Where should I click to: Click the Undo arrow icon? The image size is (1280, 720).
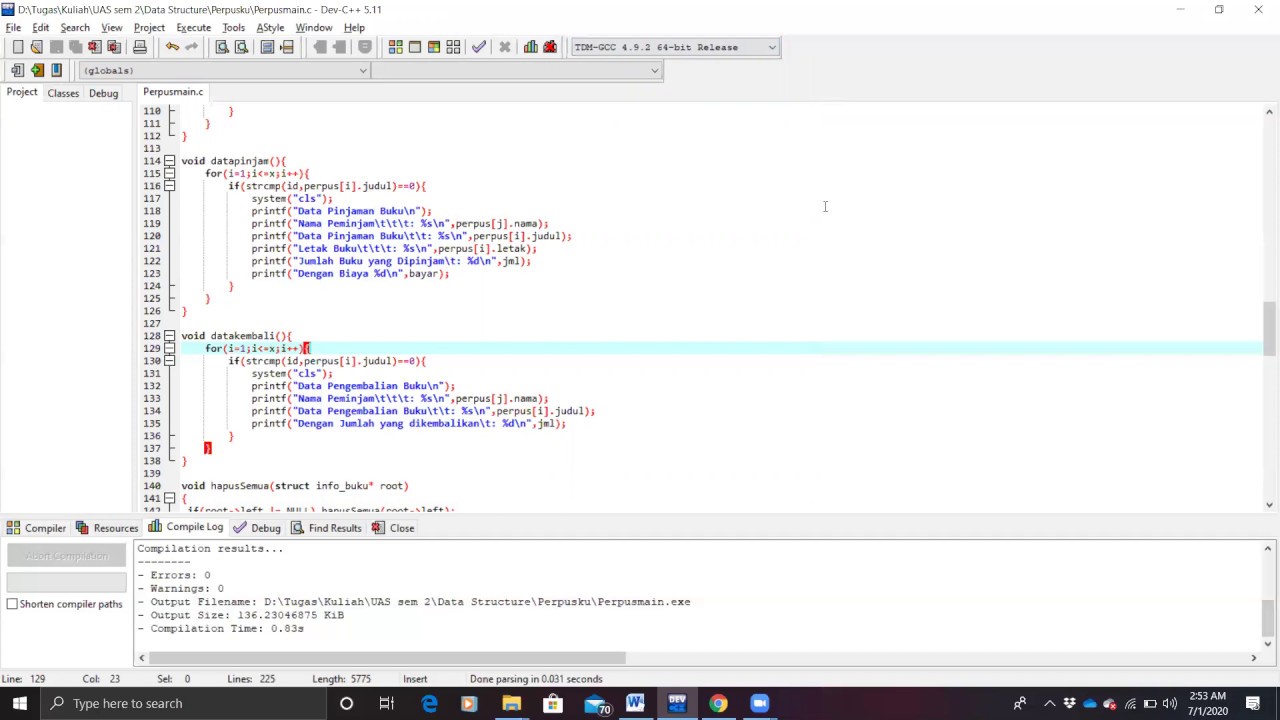coord(172,47)
